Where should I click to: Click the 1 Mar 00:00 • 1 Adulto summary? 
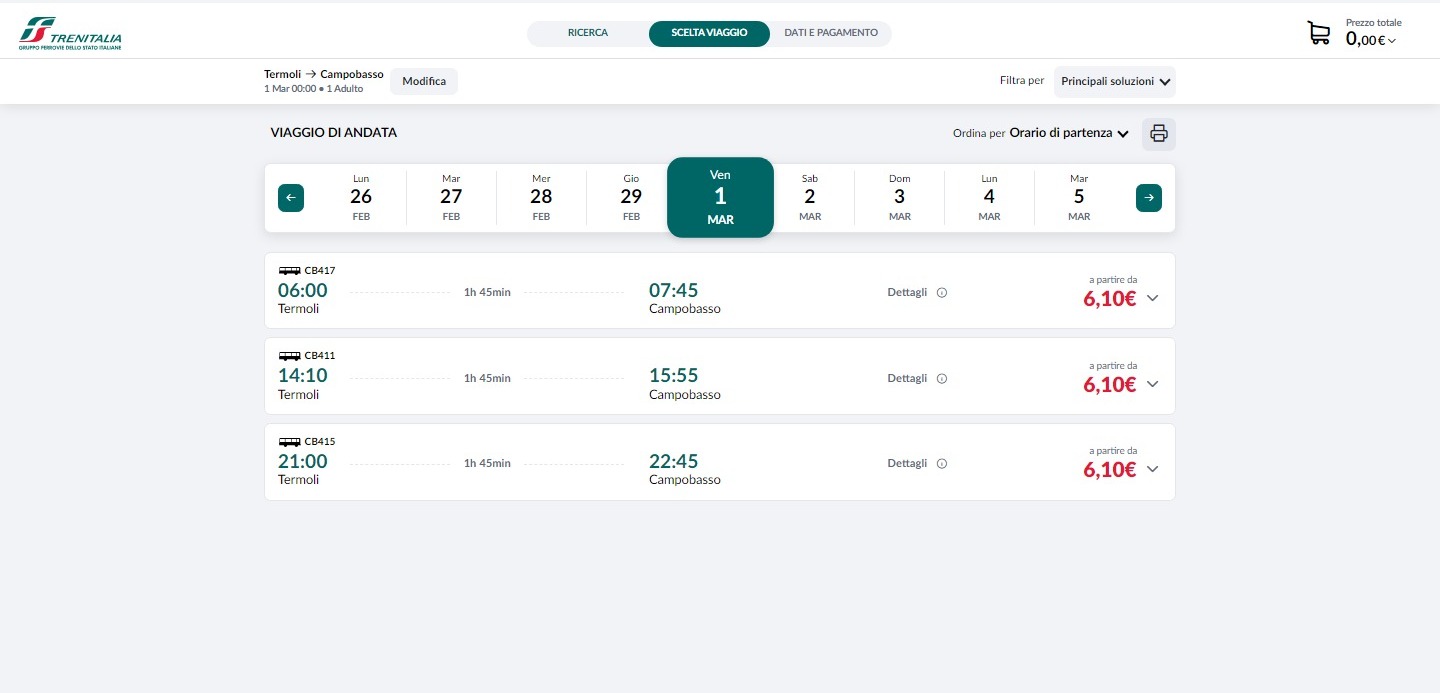pyautogui.click(x=314, y=89)
